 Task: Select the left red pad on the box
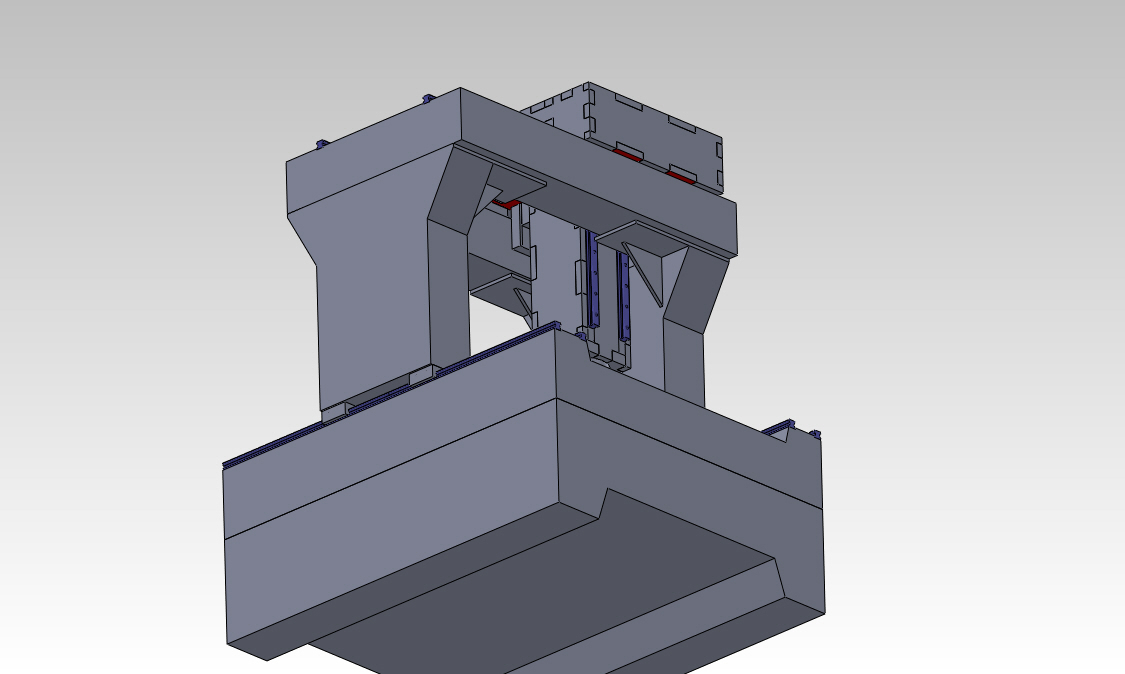628,154
